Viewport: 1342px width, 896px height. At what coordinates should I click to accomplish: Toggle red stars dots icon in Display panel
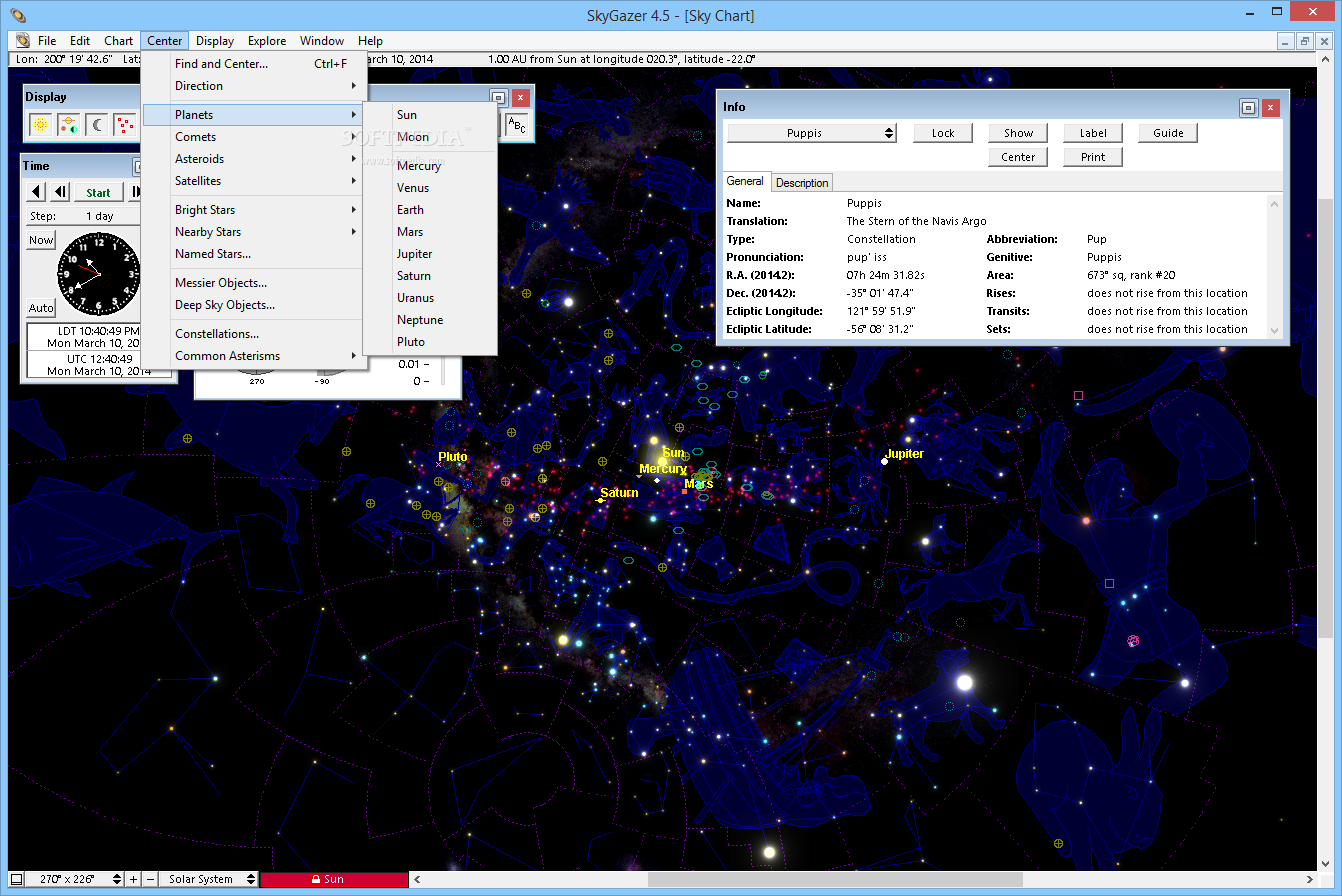(125, 125)
